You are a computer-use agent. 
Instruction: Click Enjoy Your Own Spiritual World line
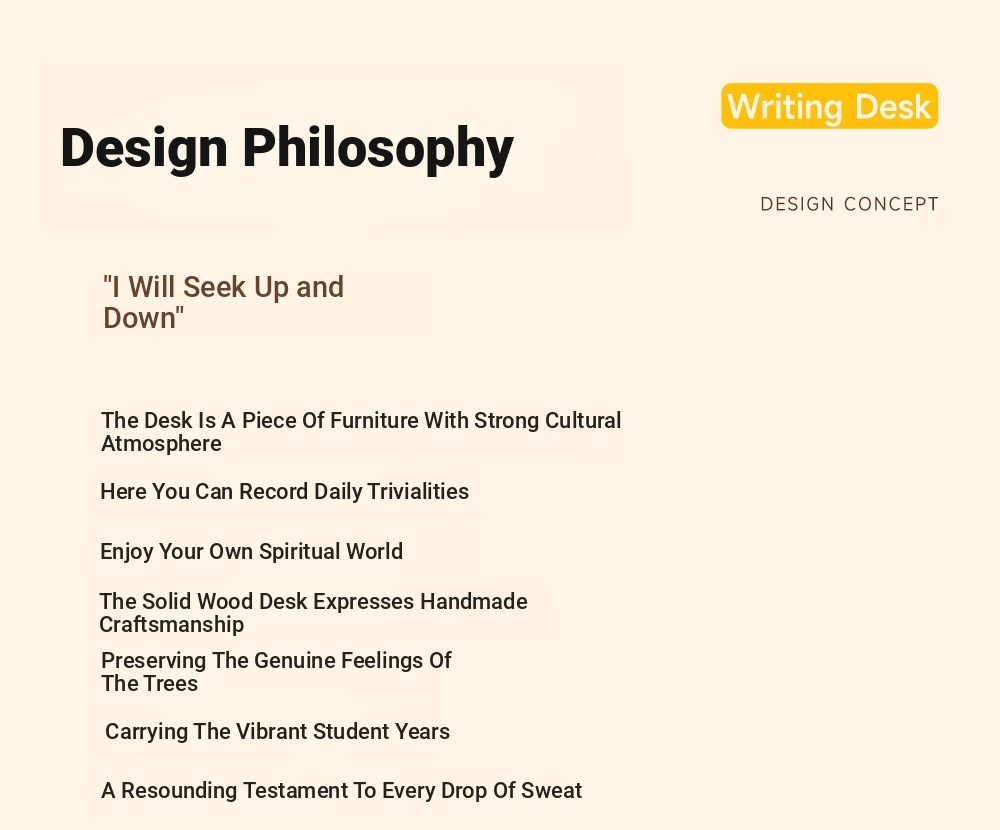[x=251, y=551]
